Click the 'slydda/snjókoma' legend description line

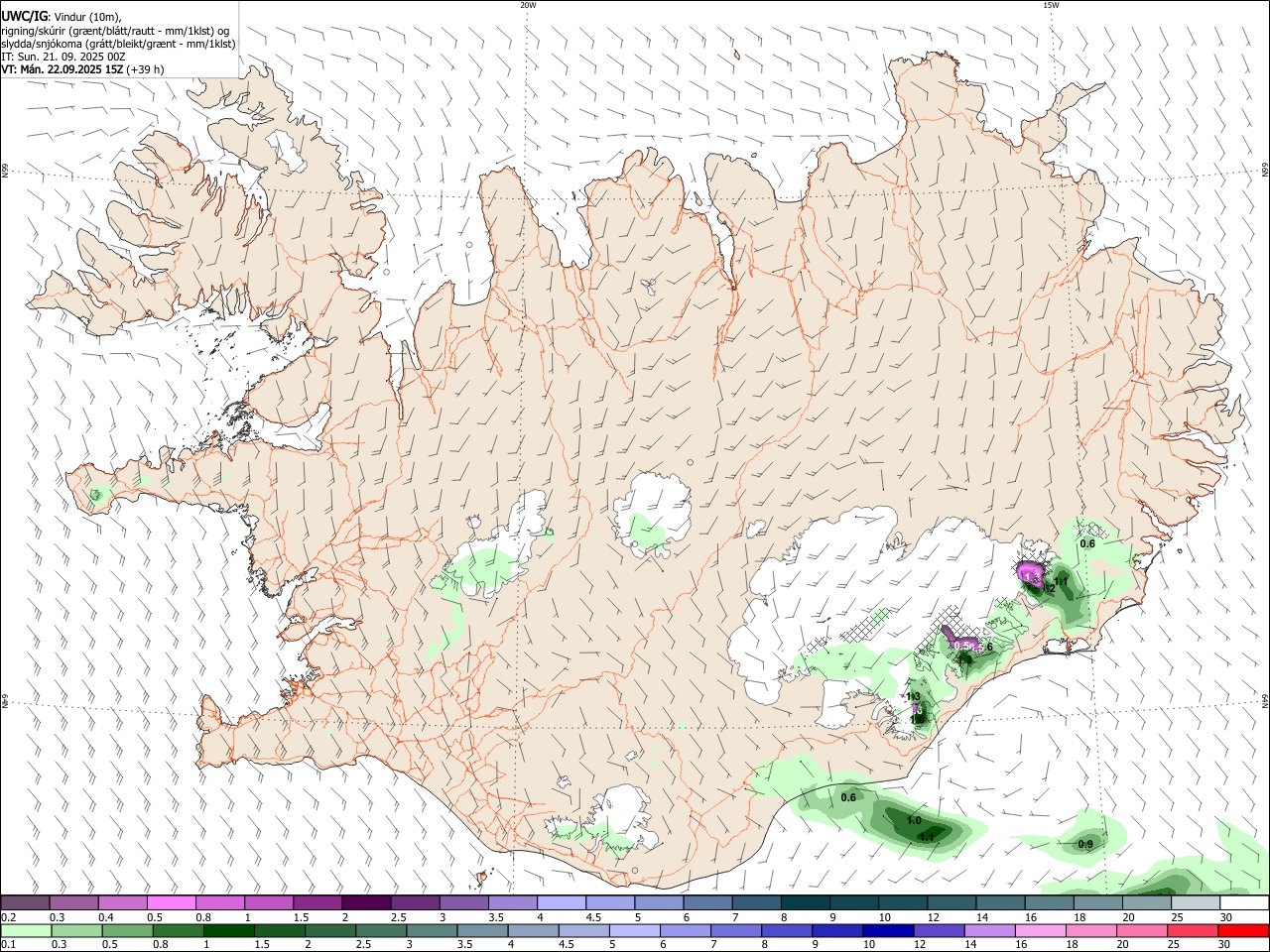[x=118, y=44]
